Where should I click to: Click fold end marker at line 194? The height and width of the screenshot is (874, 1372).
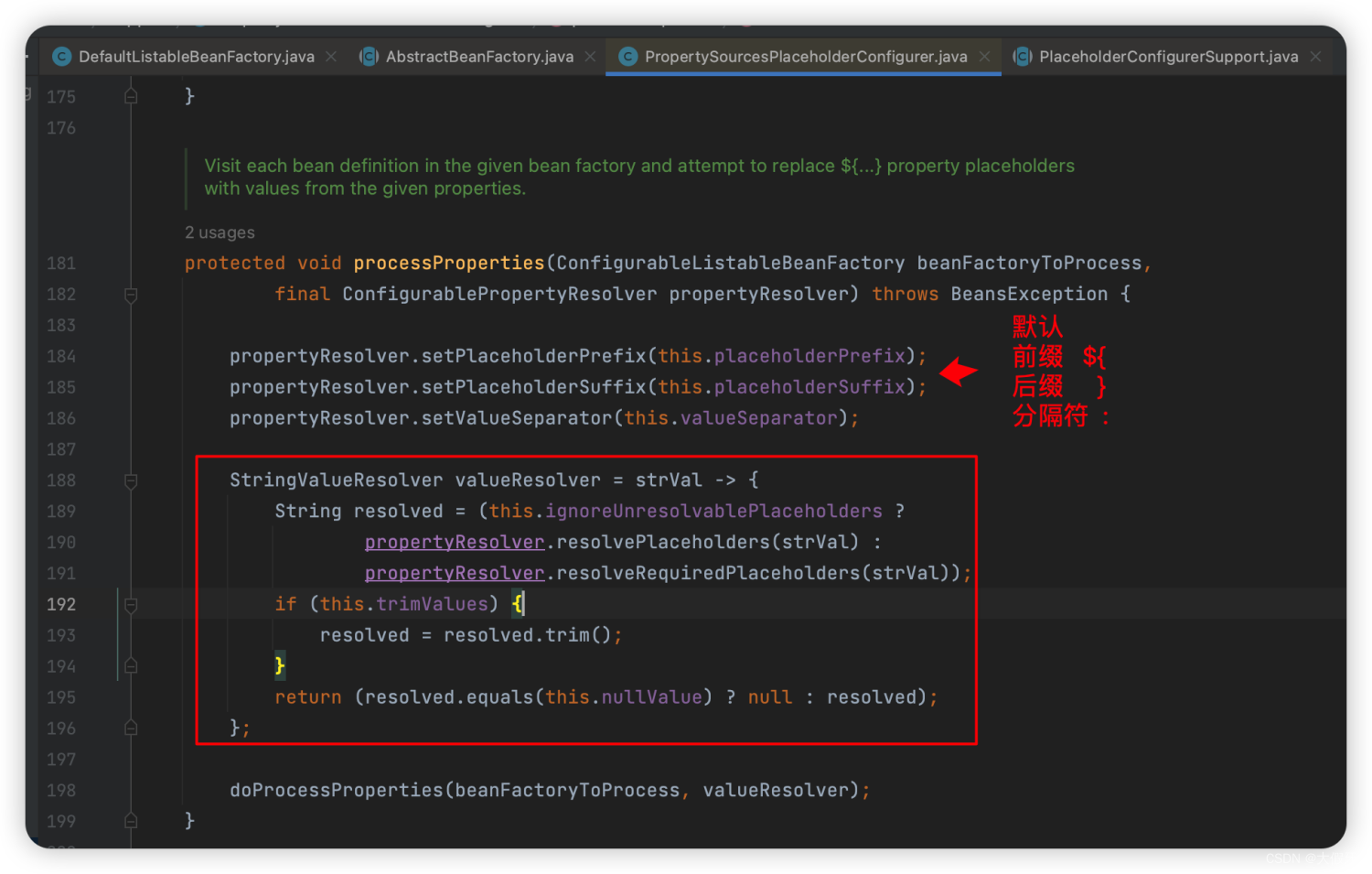coord(131,666)
